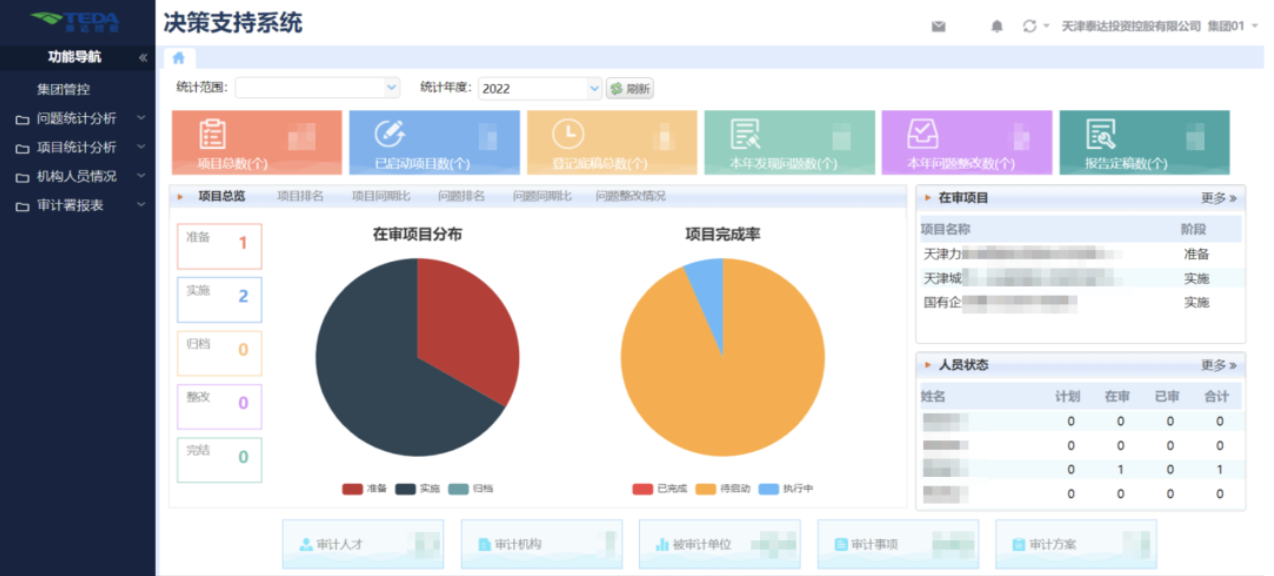Click the refresh sync icon in header
This screenshot has height=576, width=1274.
[x=1029, y=26]
